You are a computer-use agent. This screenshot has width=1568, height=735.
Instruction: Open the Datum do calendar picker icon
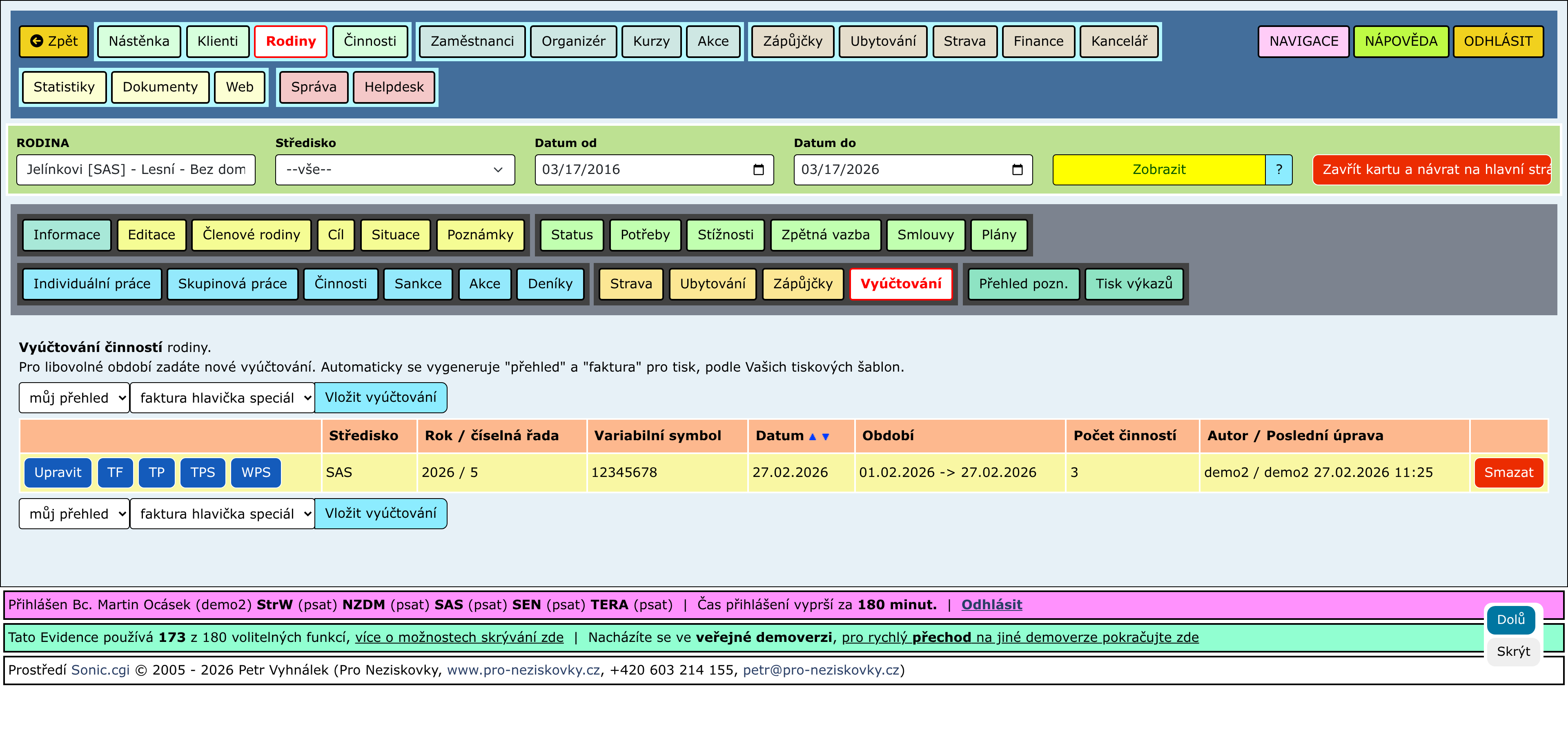point(1016,170)
